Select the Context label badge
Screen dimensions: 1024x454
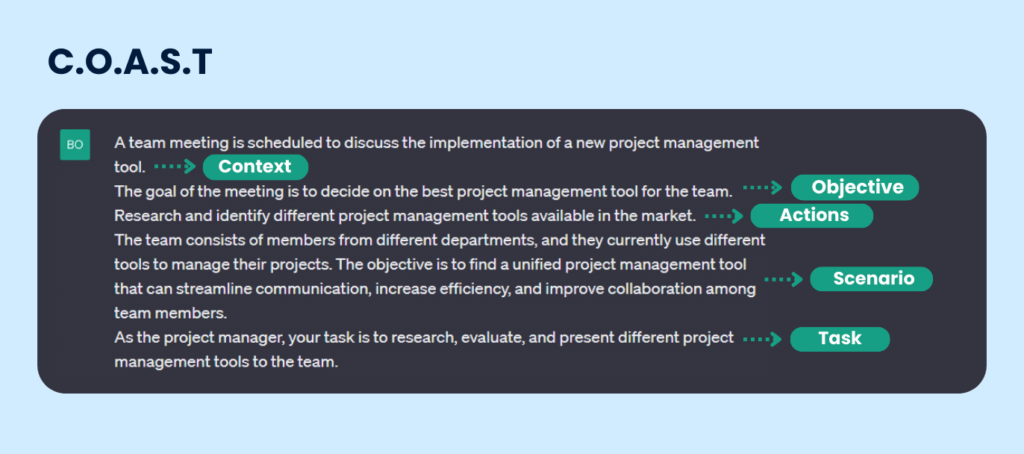255,167
